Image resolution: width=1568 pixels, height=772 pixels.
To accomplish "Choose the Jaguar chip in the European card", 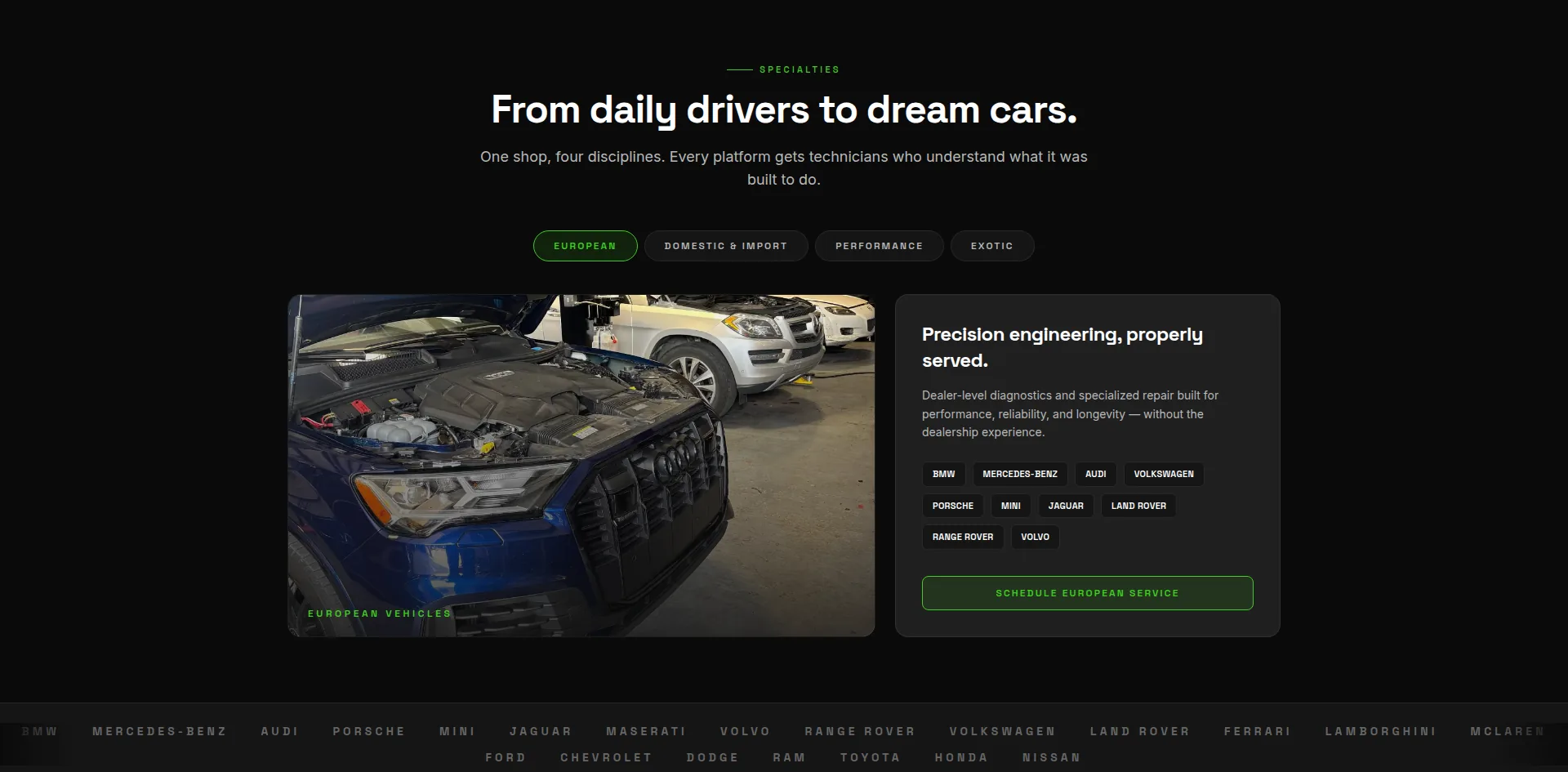I will point(1066,506).
